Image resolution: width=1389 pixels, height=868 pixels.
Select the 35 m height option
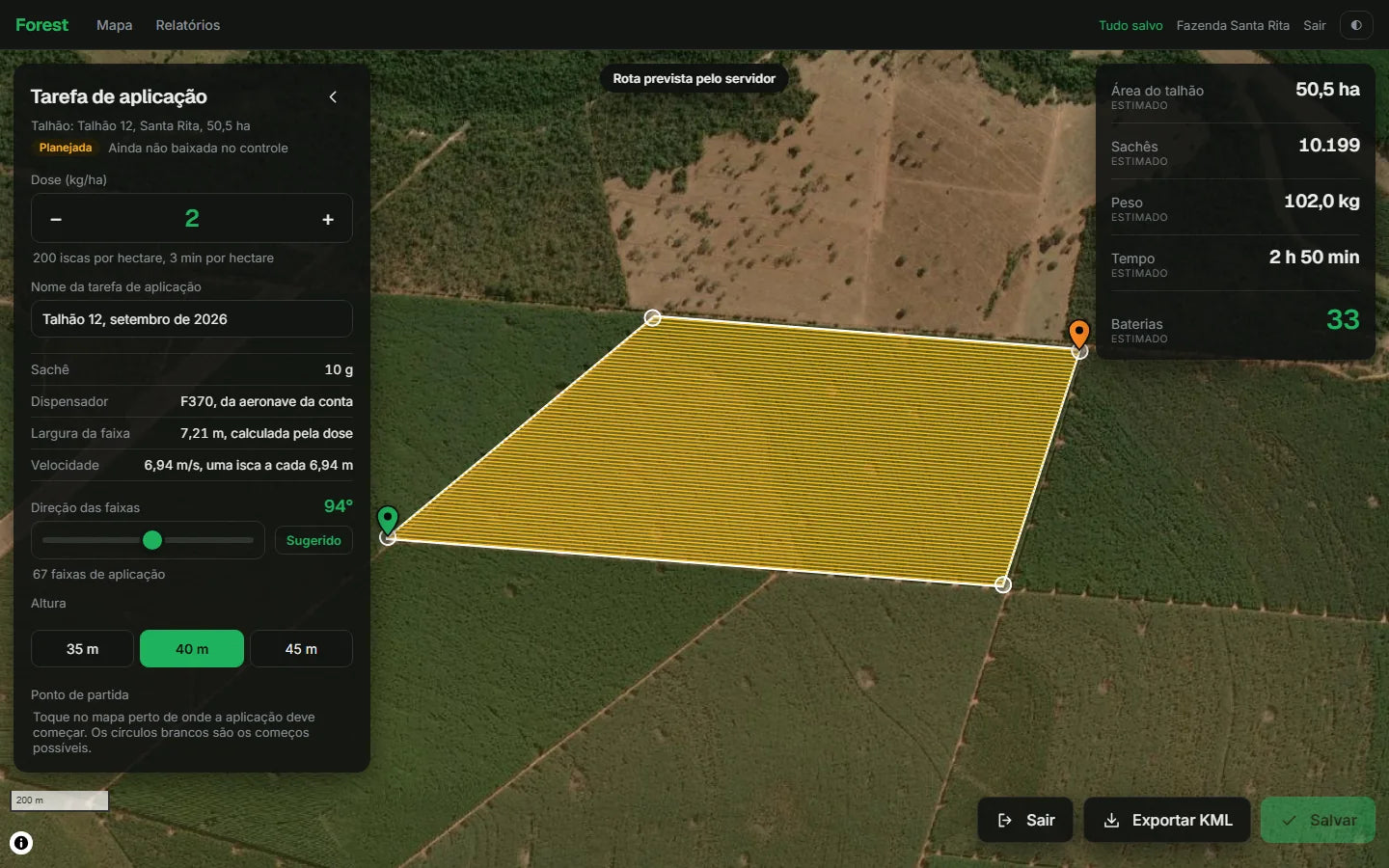point(82,649)
